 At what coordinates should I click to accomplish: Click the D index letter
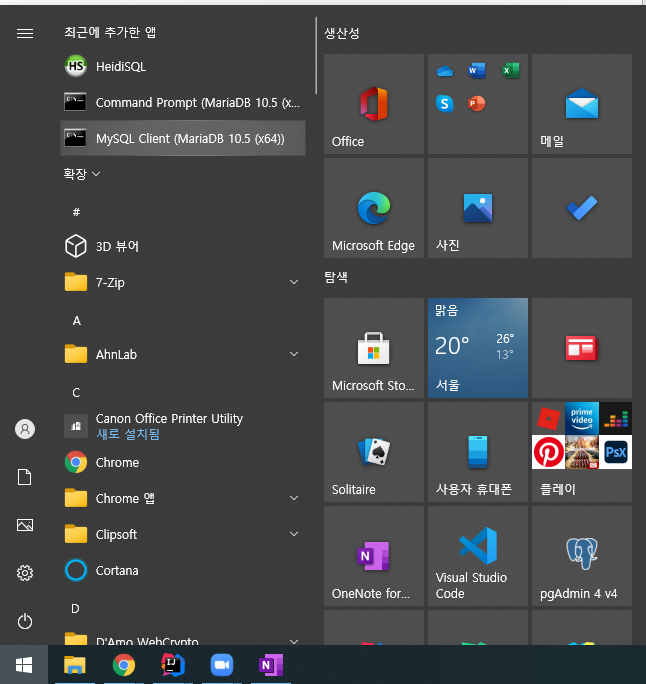click(x=75, y=608)
